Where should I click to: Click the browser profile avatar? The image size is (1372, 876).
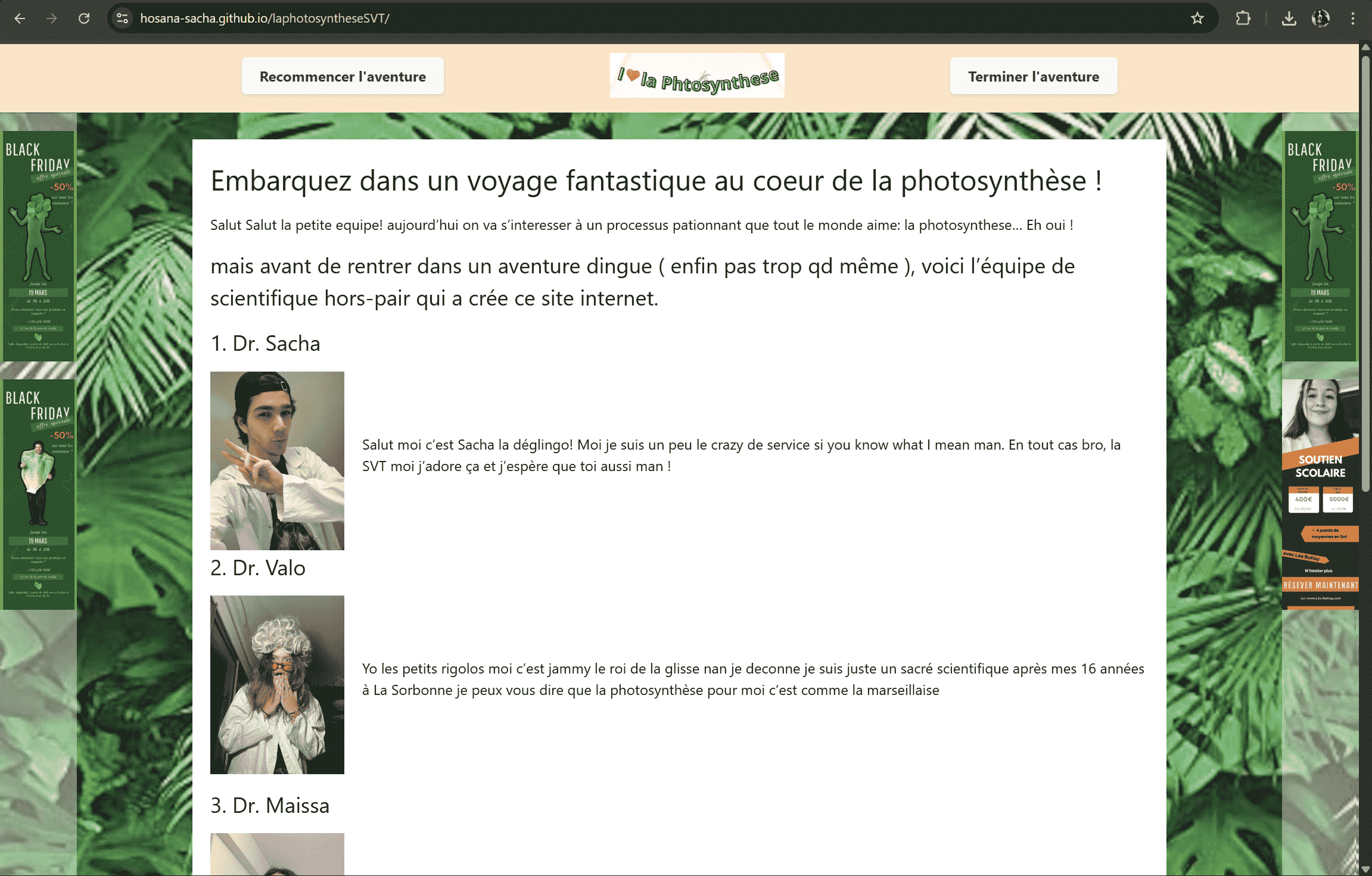1320,18
